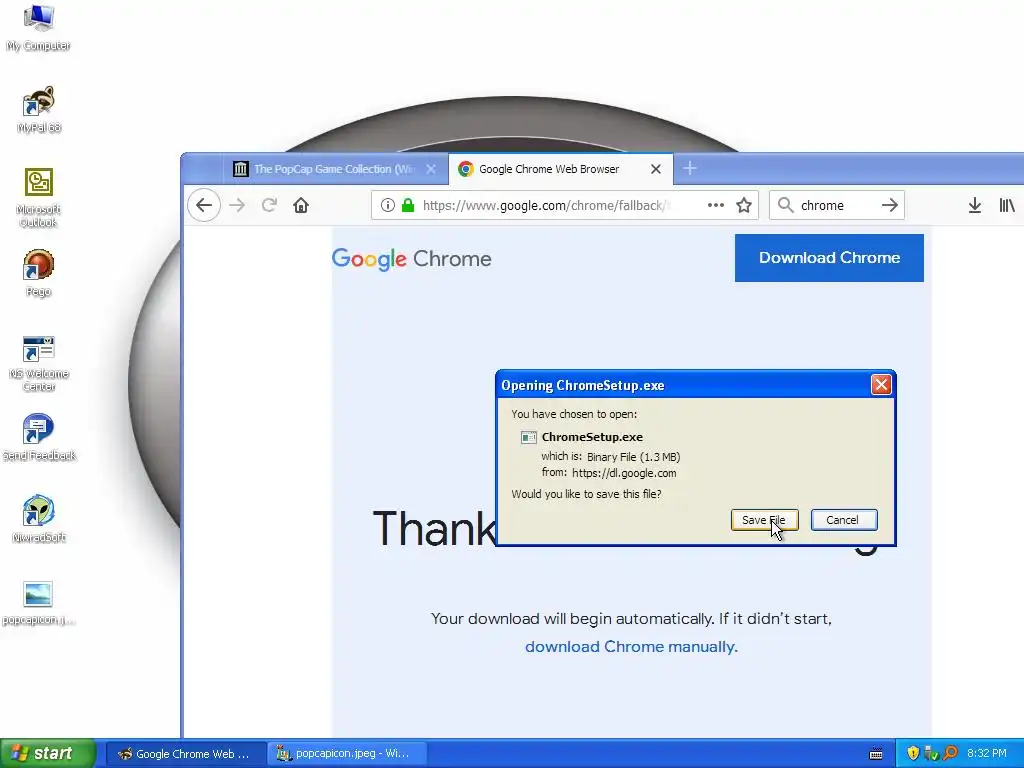Select popcapicon image file on desktop
The height and width of the screenshot is (768, 1024).
click(x=39, y=603)
